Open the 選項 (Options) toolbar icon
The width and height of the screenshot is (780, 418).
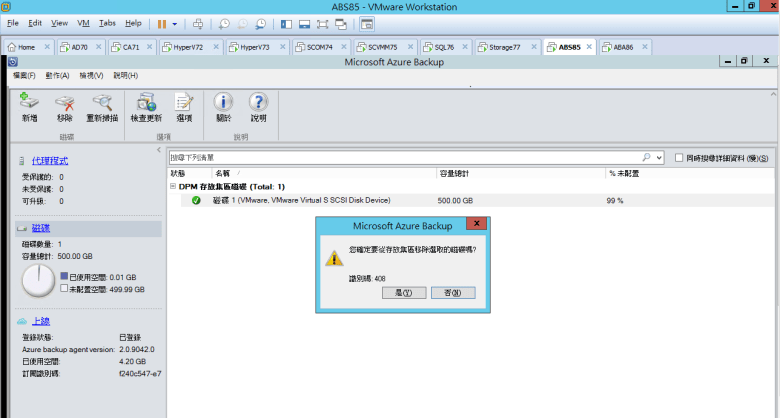point(184,103)
